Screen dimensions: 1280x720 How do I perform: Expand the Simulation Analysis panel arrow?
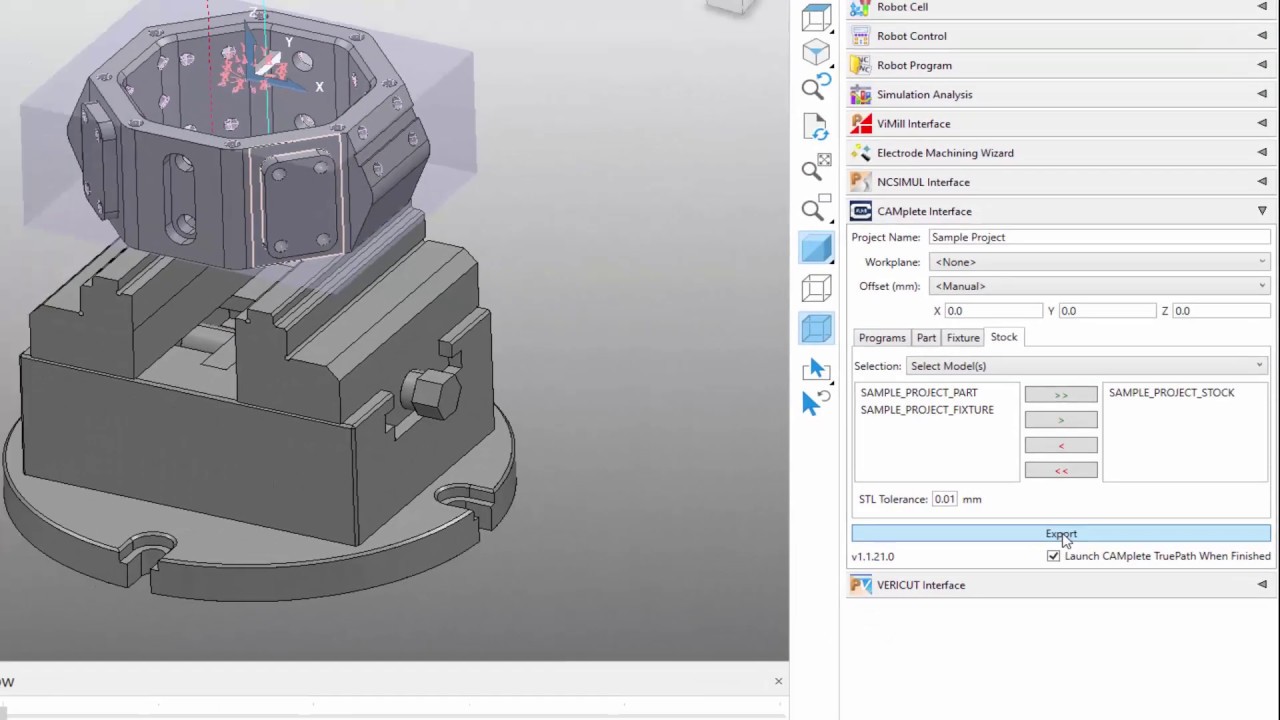tap(1262, 94)
